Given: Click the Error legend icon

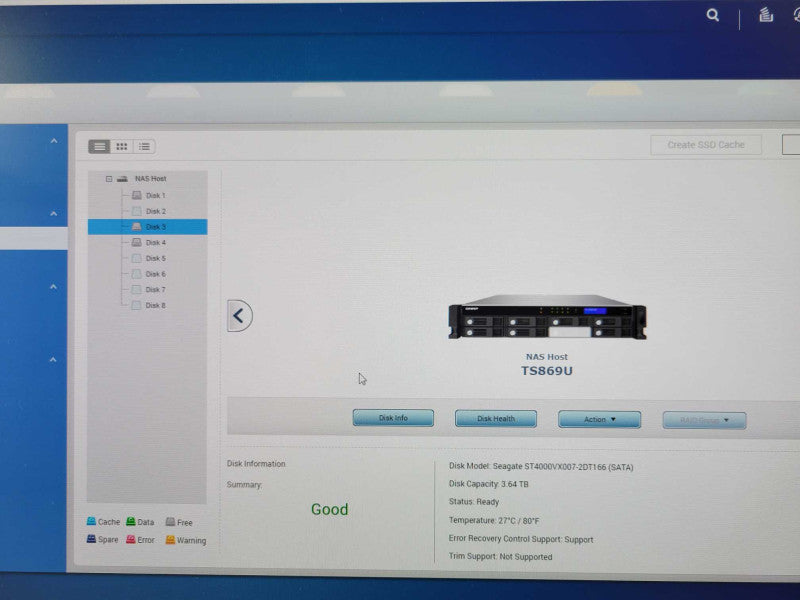Looking at the screenshot, I should pyautogui.click(x=131, y=539).
